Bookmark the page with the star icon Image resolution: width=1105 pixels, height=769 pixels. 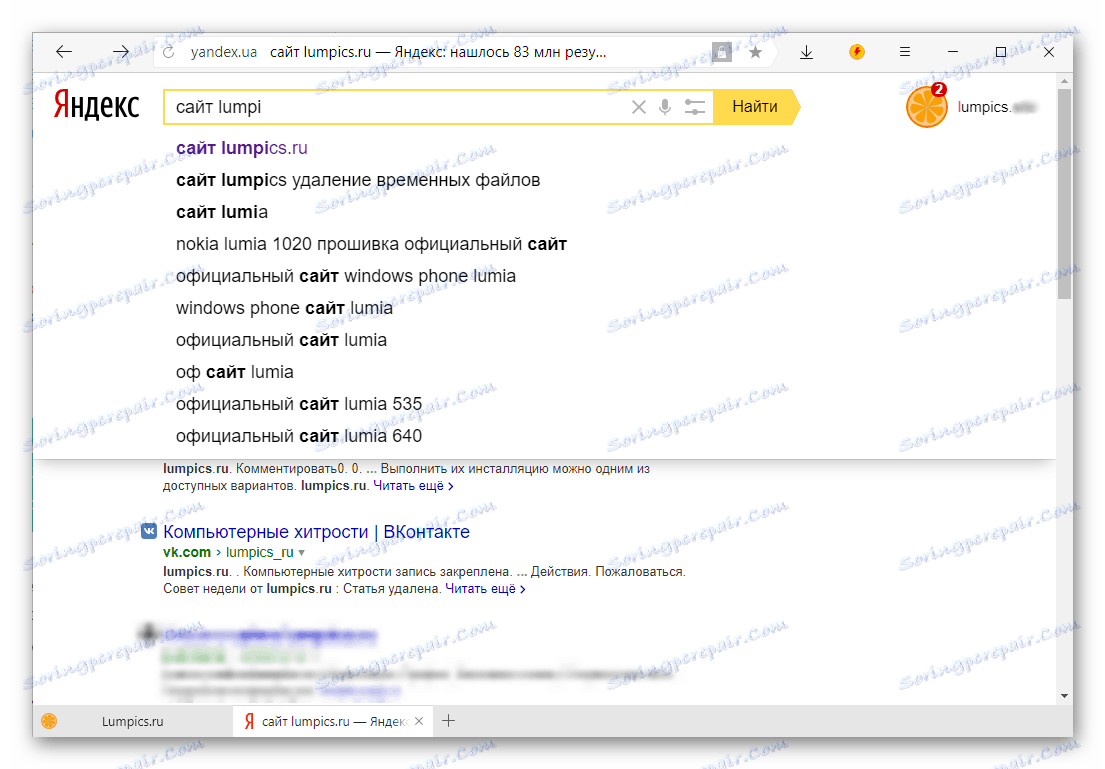click(x=755, y=52)
